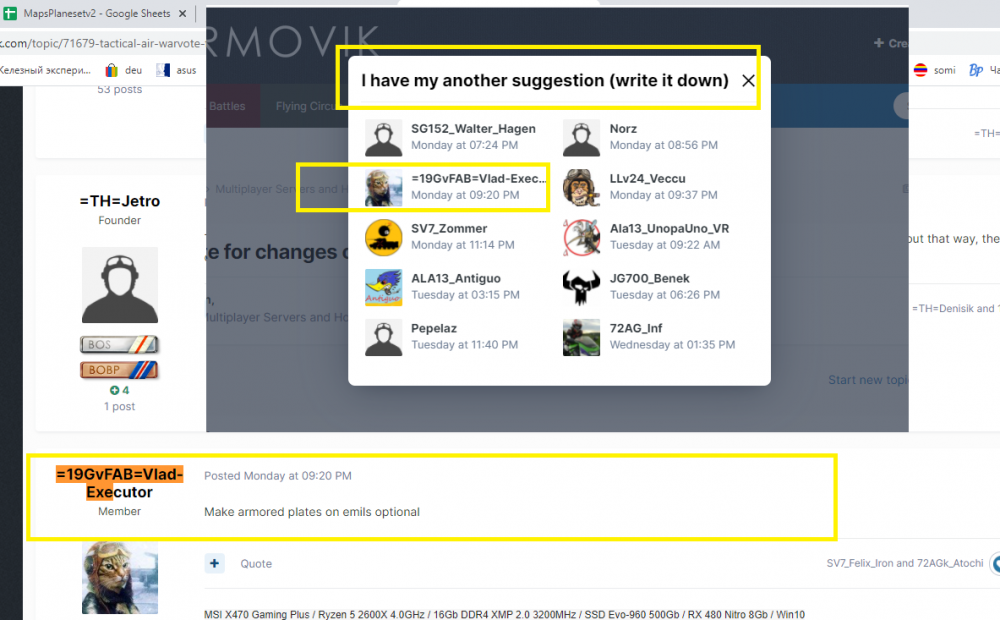Open 72AG_Inf profile link

point(636,328)
